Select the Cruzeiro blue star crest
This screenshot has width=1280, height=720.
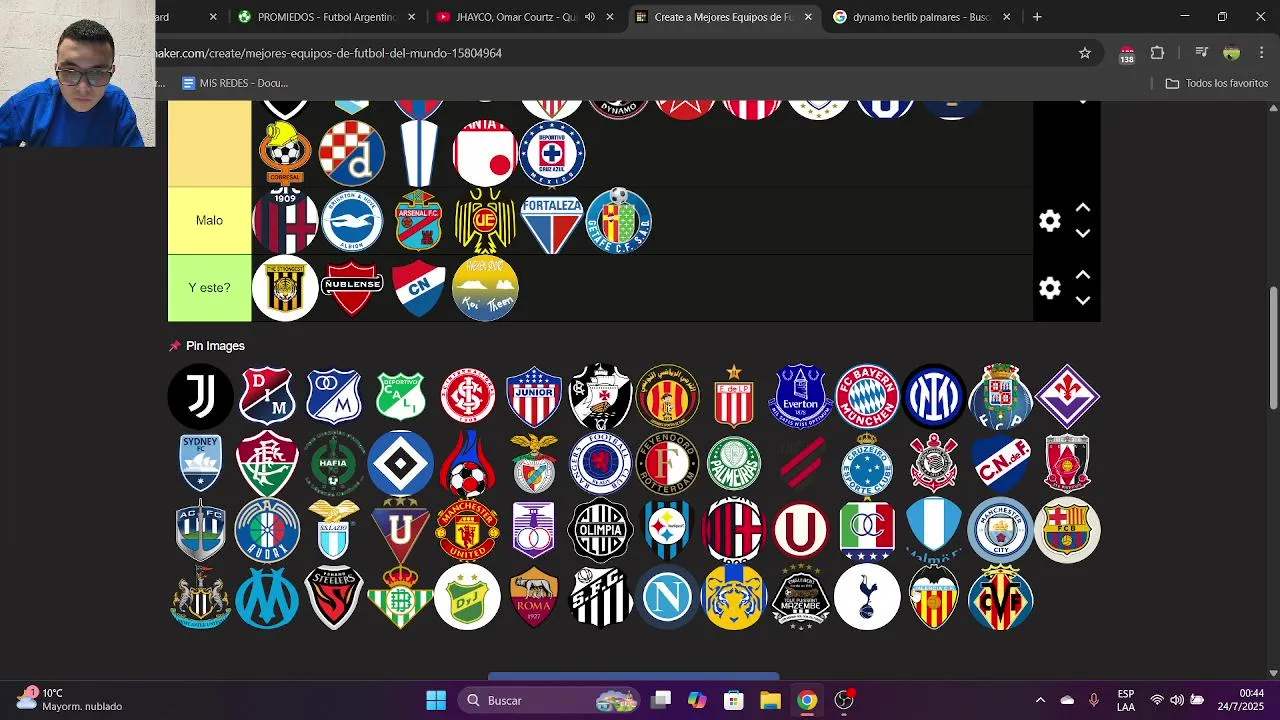pyautogui.click(x=867, y=463)
